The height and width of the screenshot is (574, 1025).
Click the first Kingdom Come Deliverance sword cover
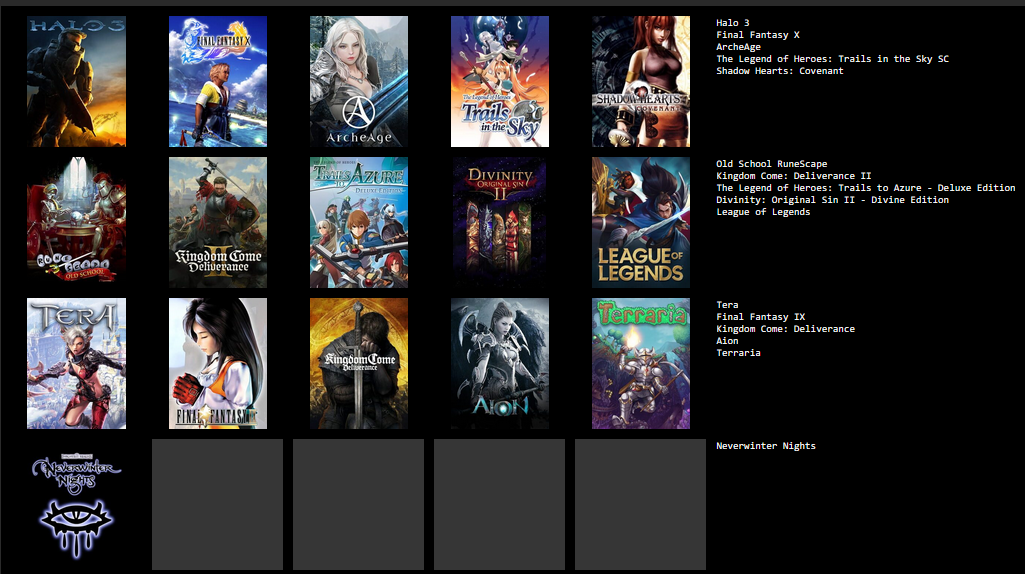(359, 363)
